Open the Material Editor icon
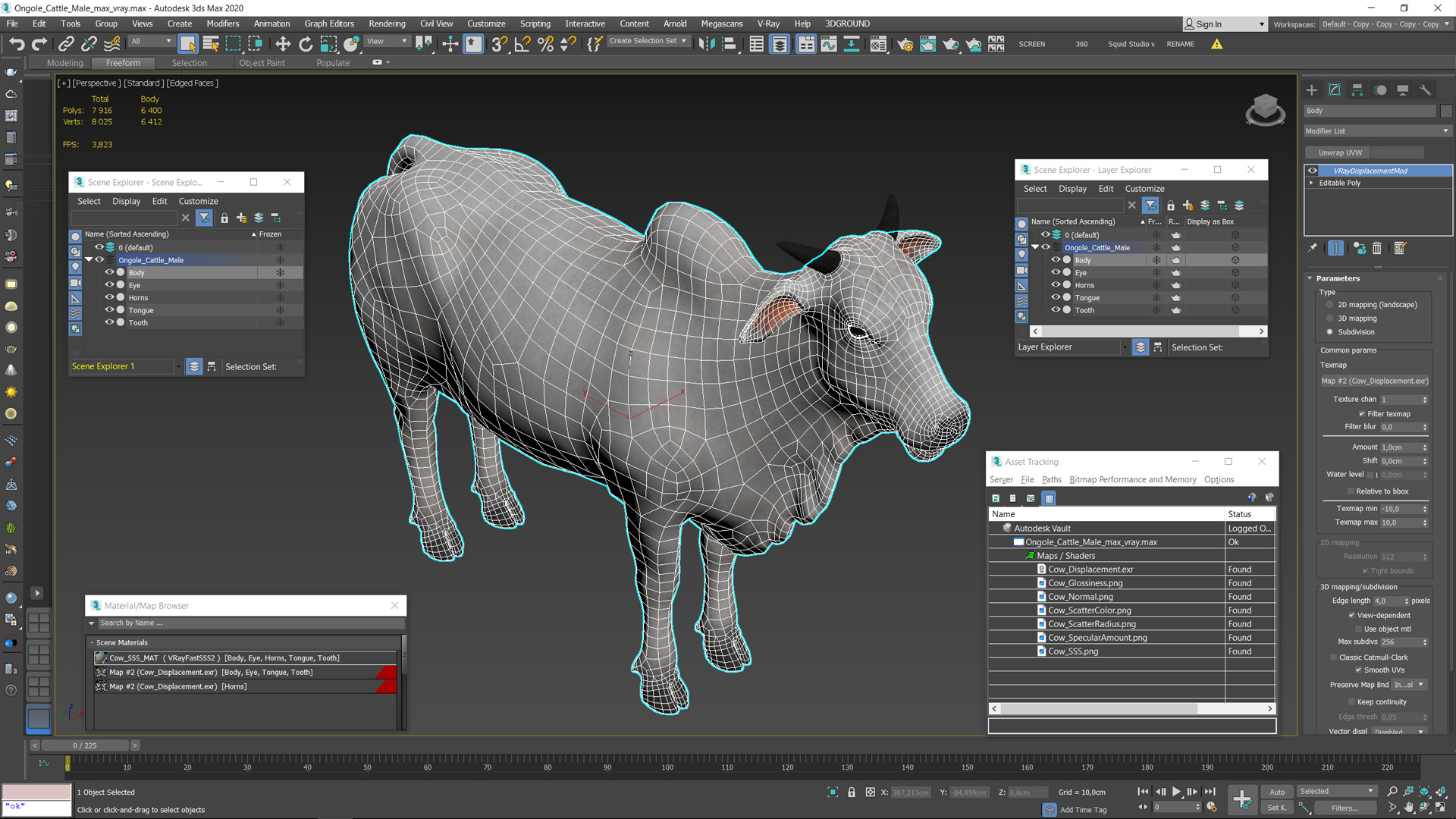Image resolution: width=1456 pixels, height=819 pixels. [878, 44]
